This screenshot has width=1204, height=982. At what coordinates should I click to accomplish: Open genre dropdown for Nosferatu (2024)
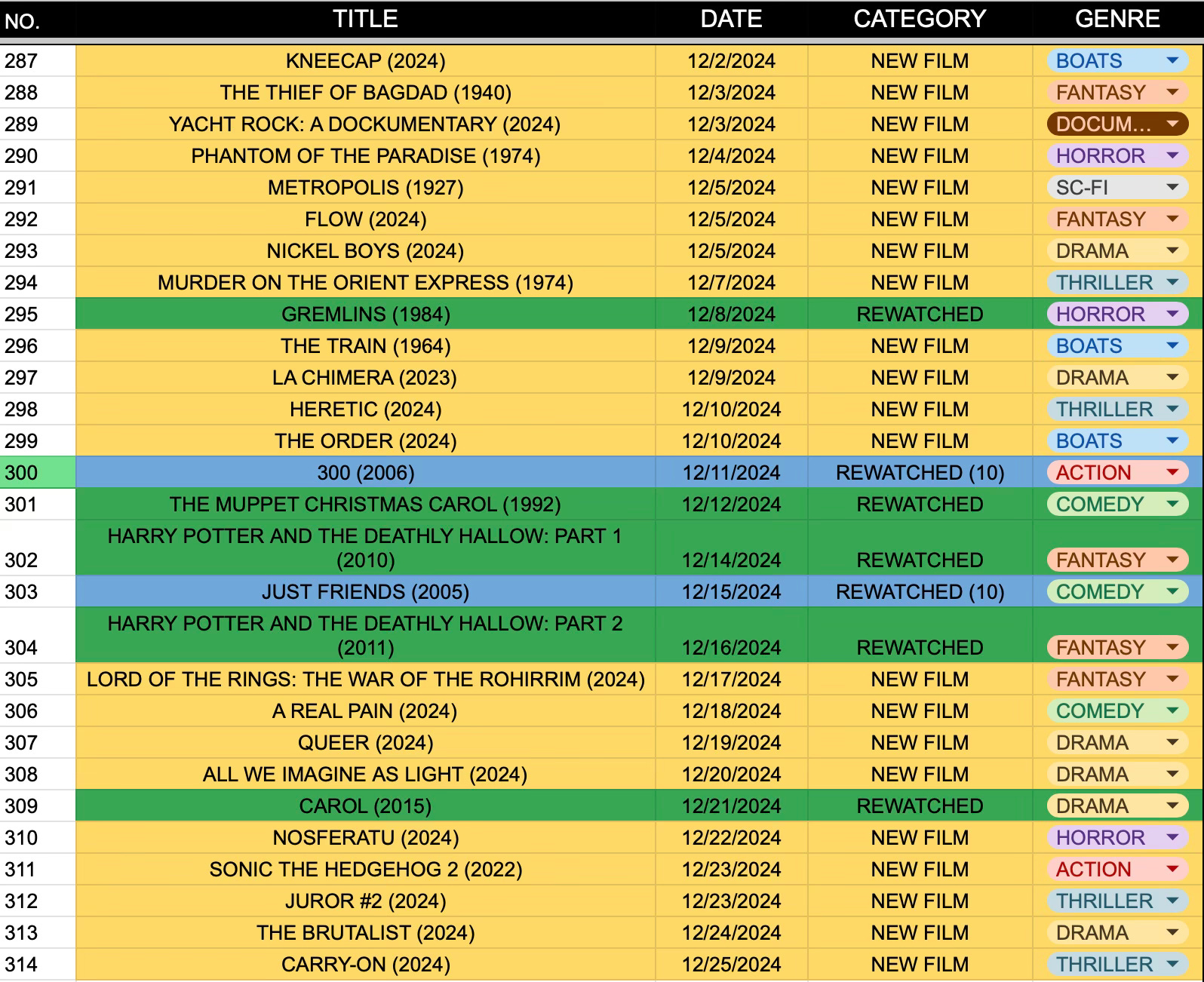coord(1117,838)
